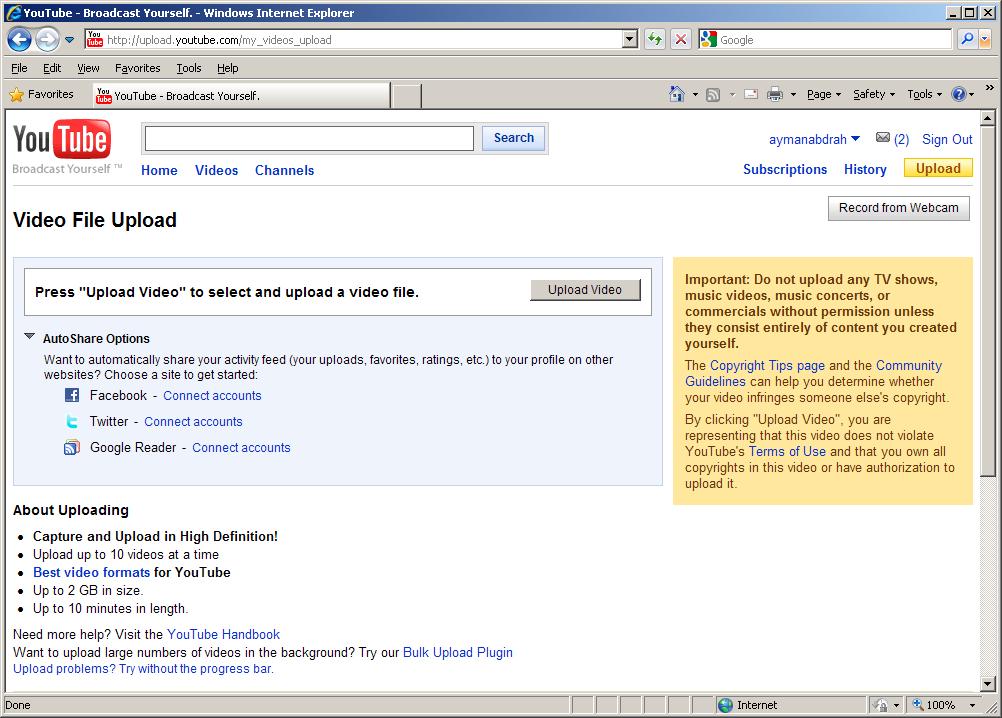Click the page scrollbar down arrow

[x=987, y=684]
